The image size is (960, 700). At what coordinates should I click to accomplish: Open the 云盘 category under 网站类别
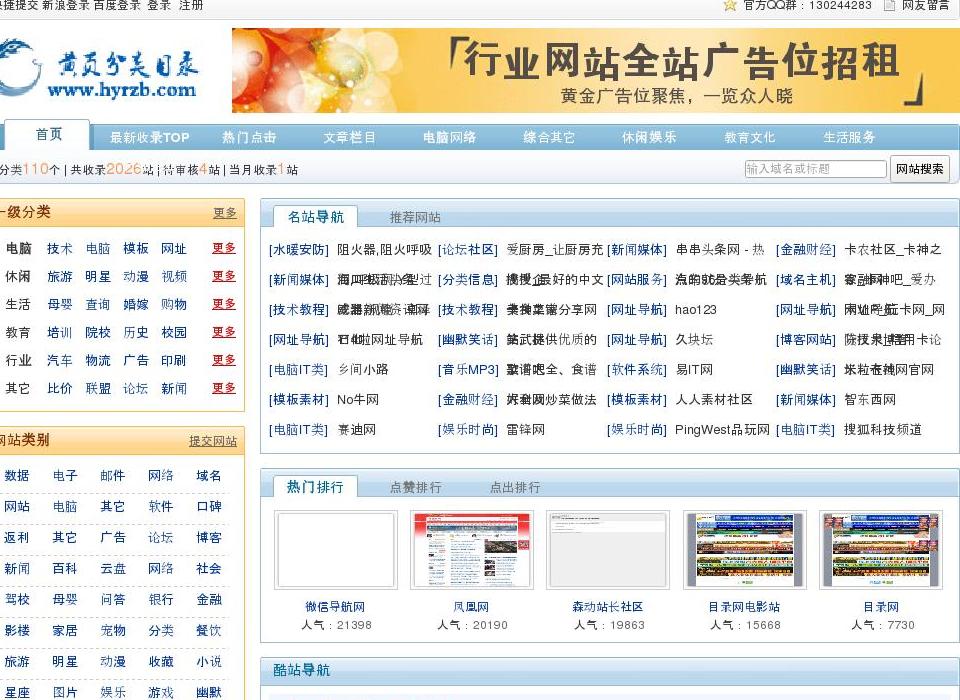113,568
